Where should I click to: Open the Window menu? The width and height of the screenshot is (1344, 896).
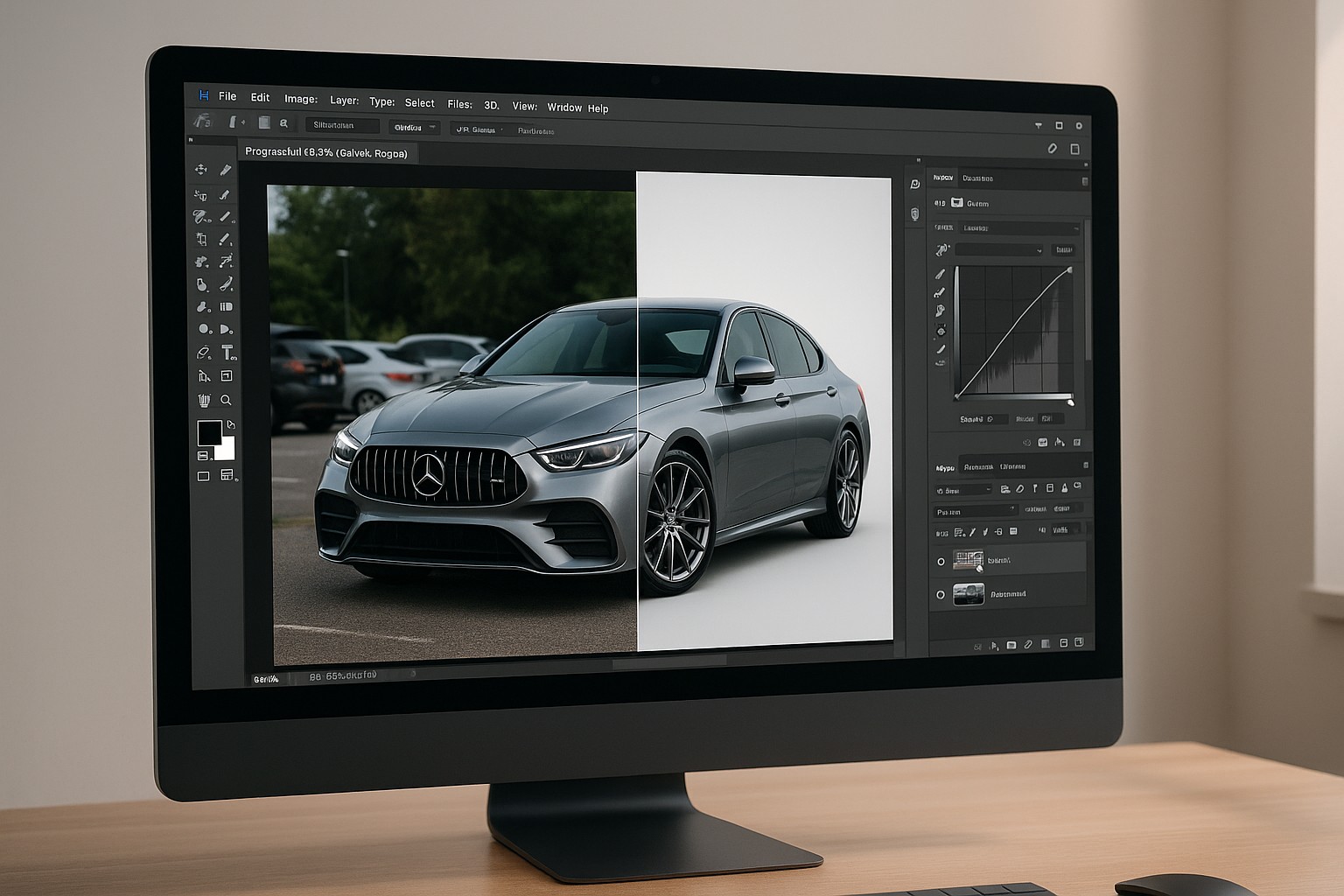pos(564,108)
